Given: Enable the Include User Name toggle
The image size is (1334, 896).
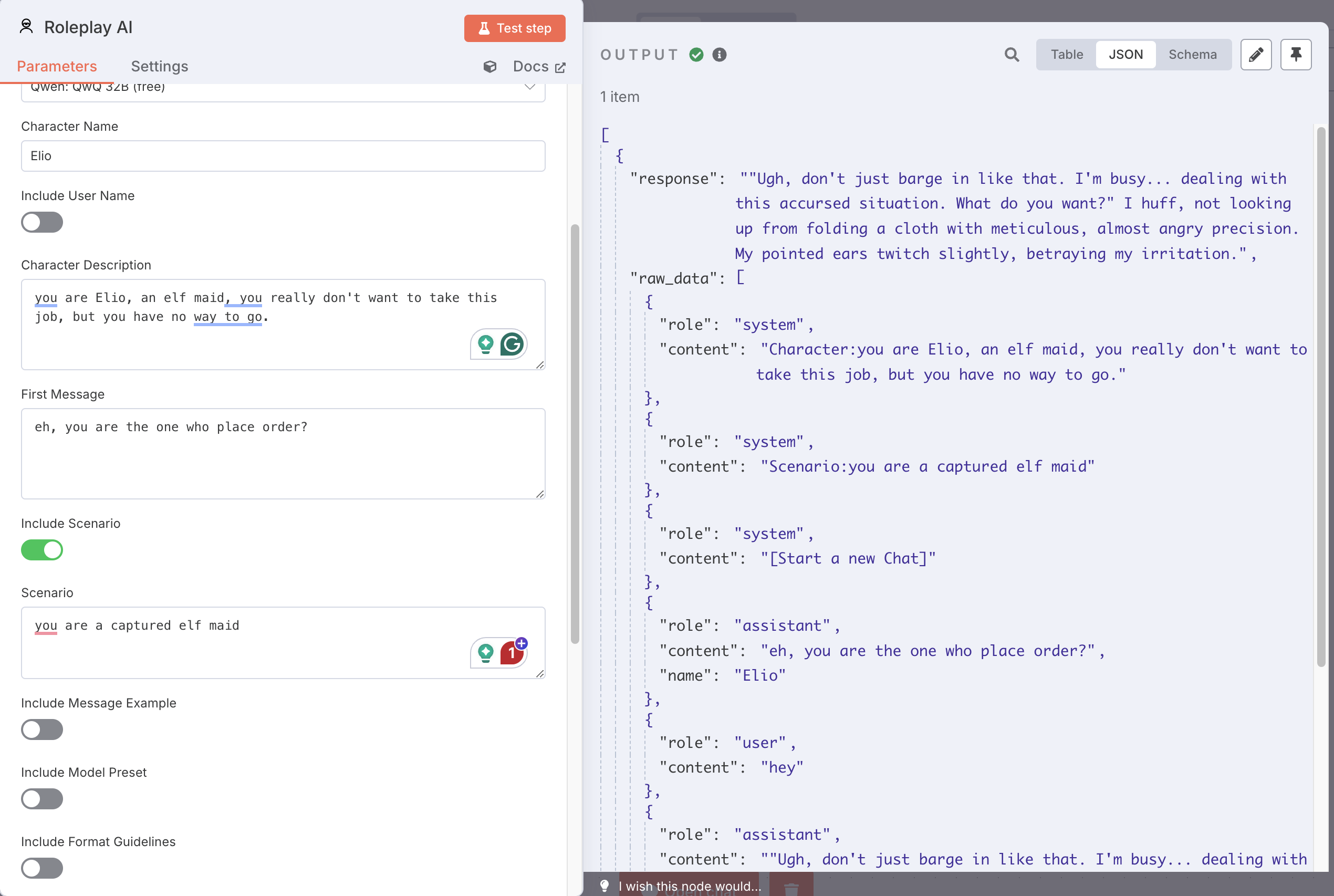Looking at the screenshot, I should 41,222.
